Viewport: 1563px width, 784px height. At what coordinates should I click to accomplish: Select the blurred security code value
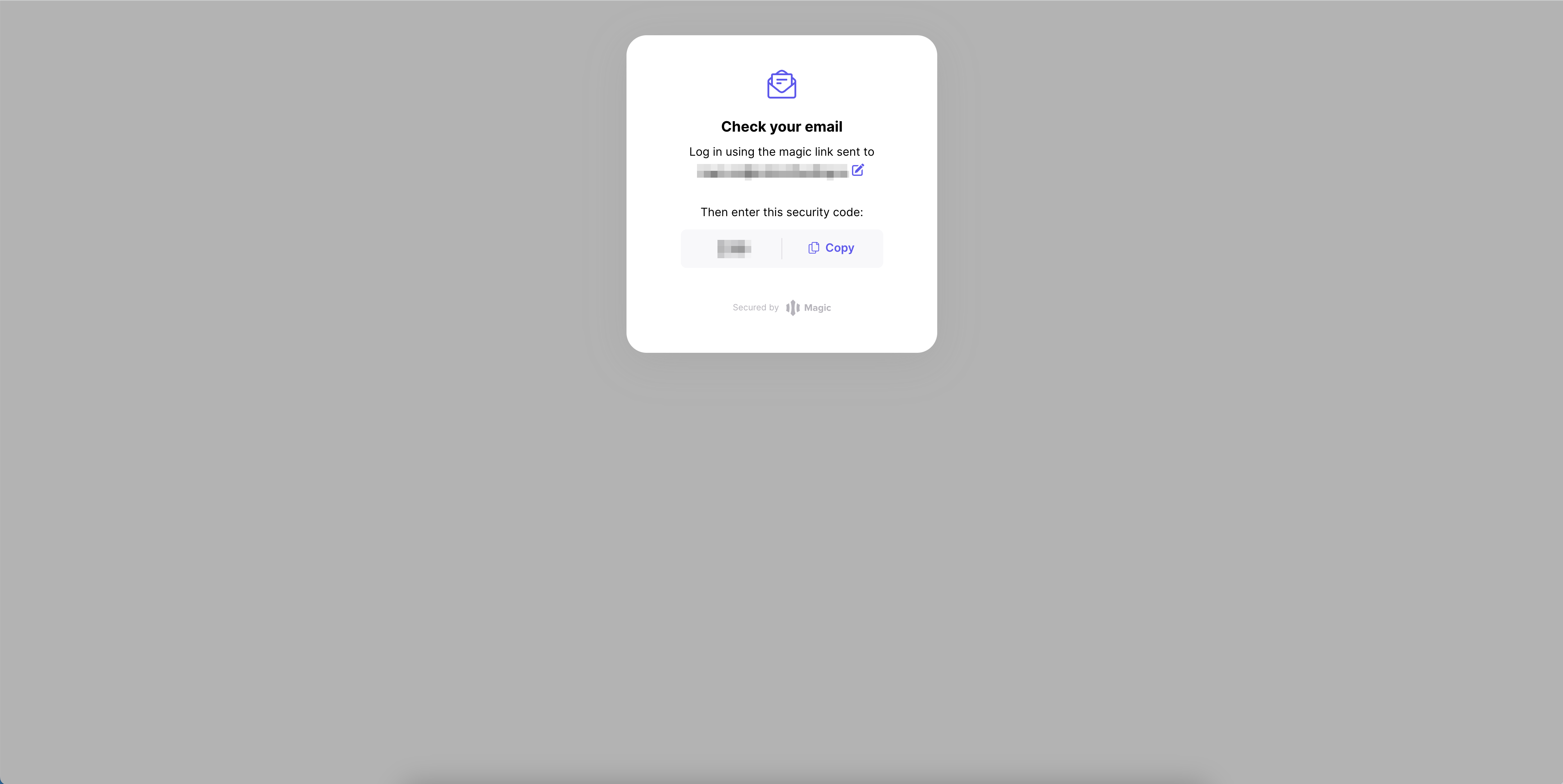point(734,248)
